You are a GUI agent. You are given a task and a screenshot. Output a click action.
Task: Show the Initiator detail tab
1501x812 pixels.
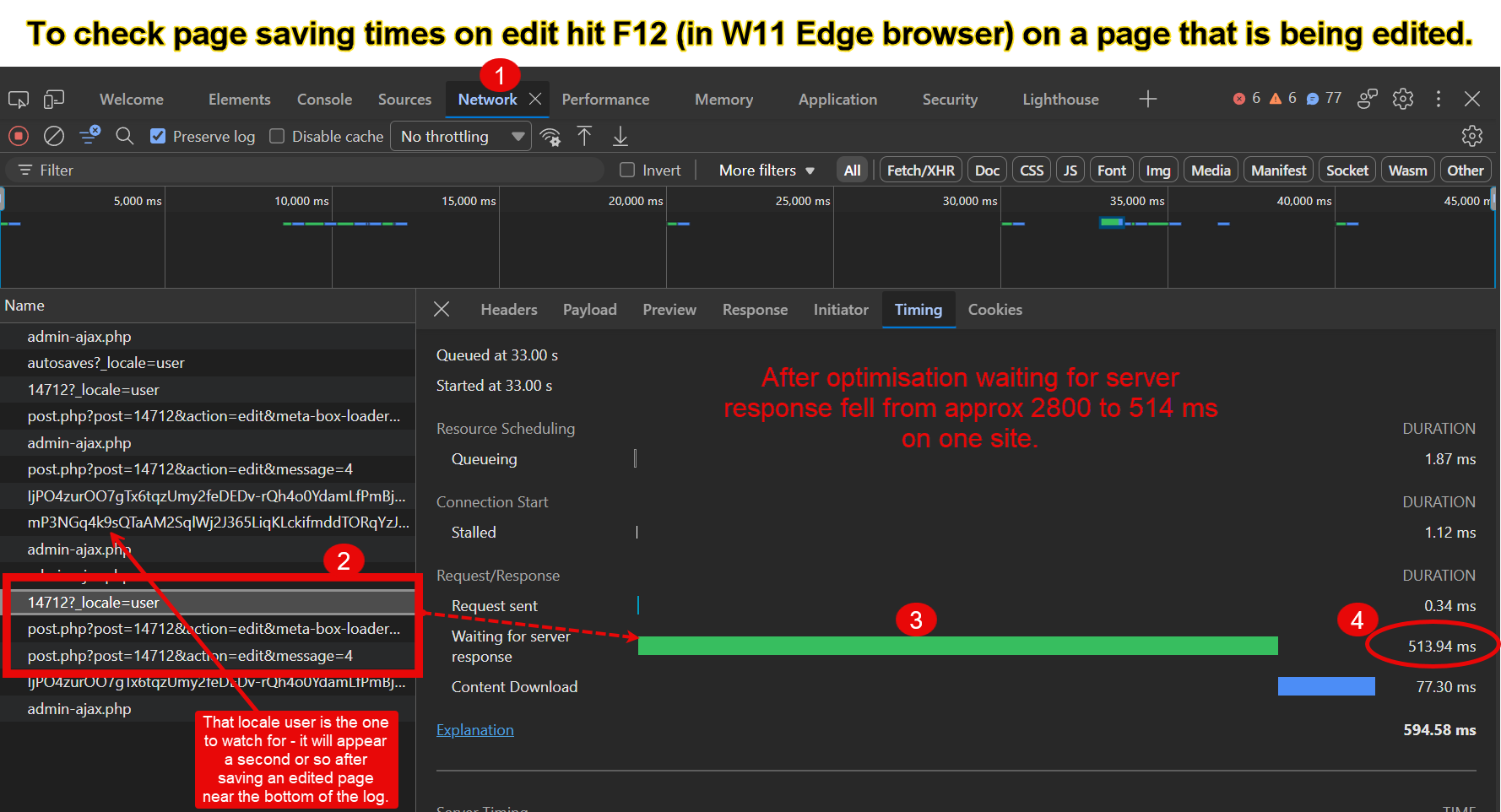[841, 310]
